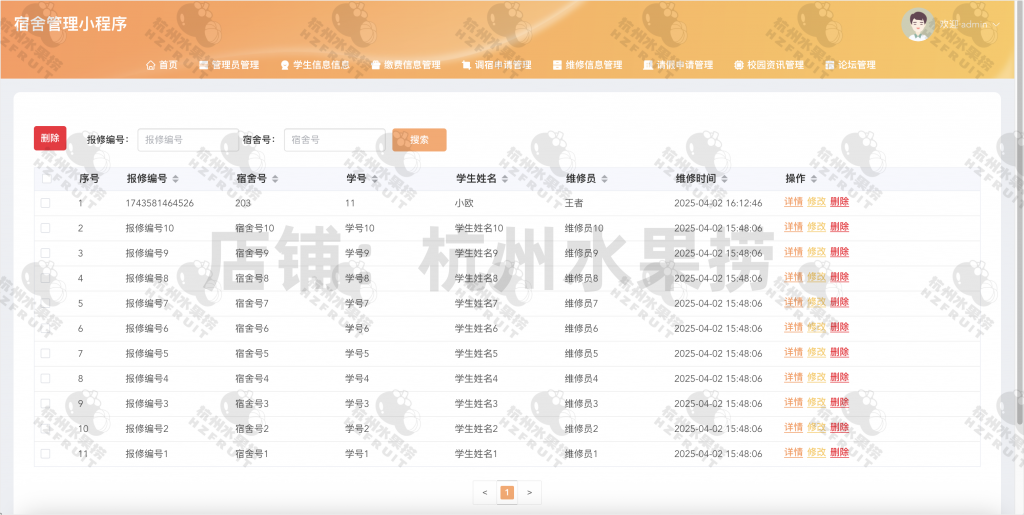1024x515 pixels.
Task: Click 修改 in the 报修编号3 row
Action: 816,402
